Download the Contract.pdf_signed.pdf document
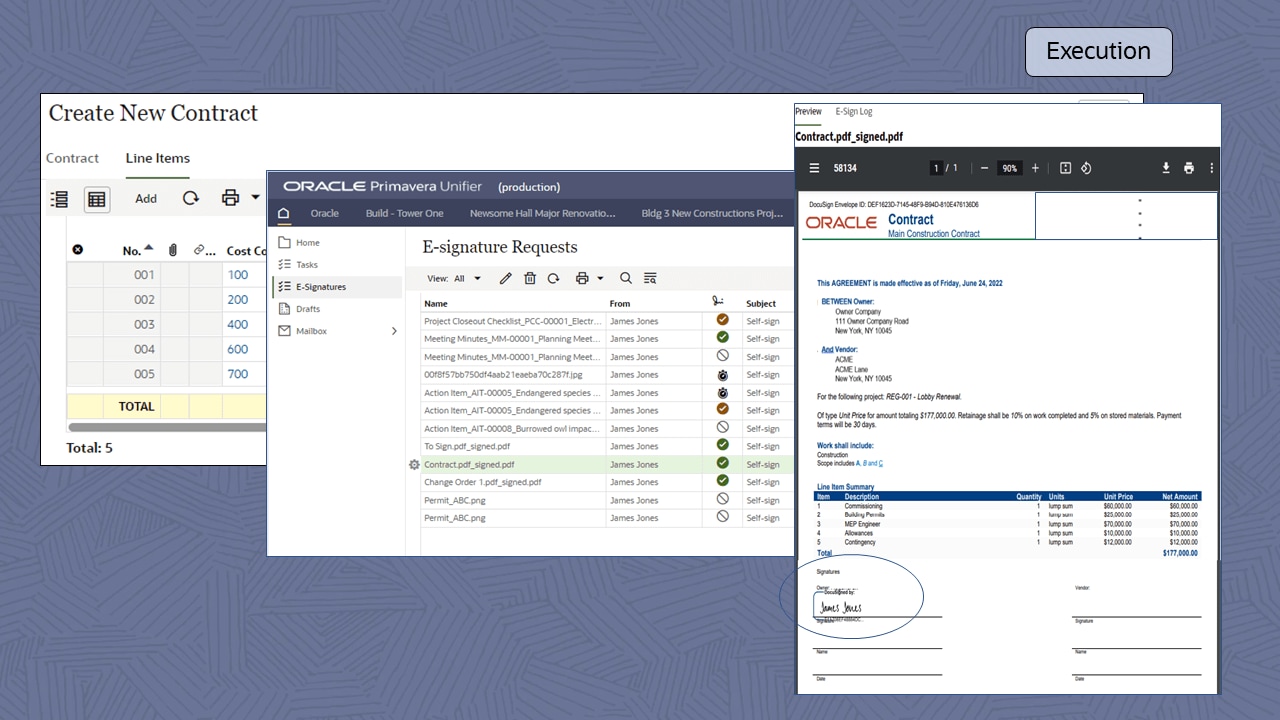Image resolution: width=1280 pixels, height=720 pixels. click(1166, 168)
